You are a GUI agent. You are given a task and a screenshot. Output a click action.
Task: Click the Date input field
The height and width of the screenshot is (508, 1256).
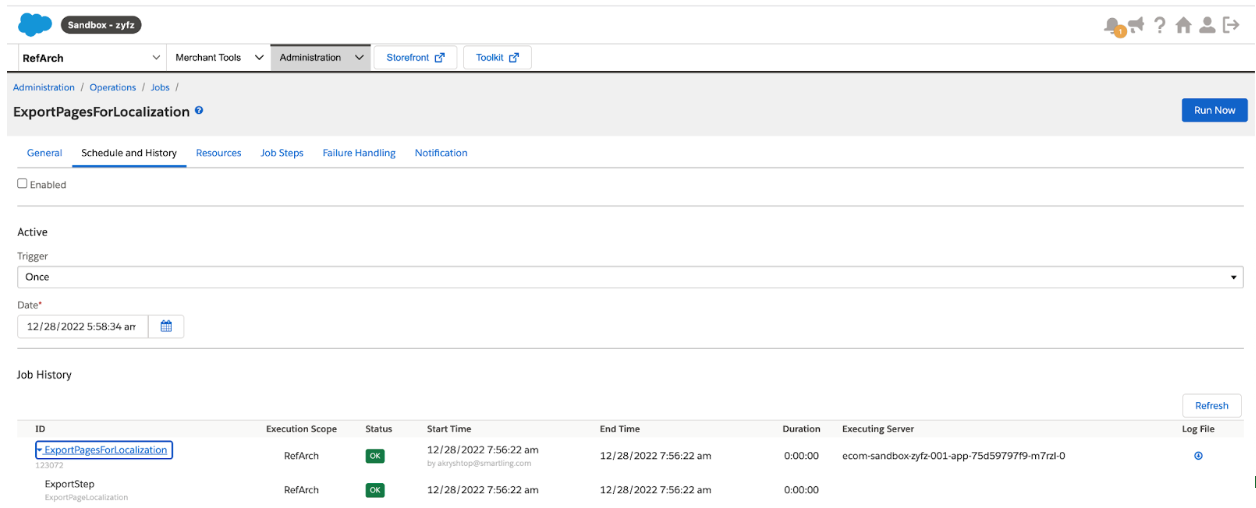tap(83, 326)
